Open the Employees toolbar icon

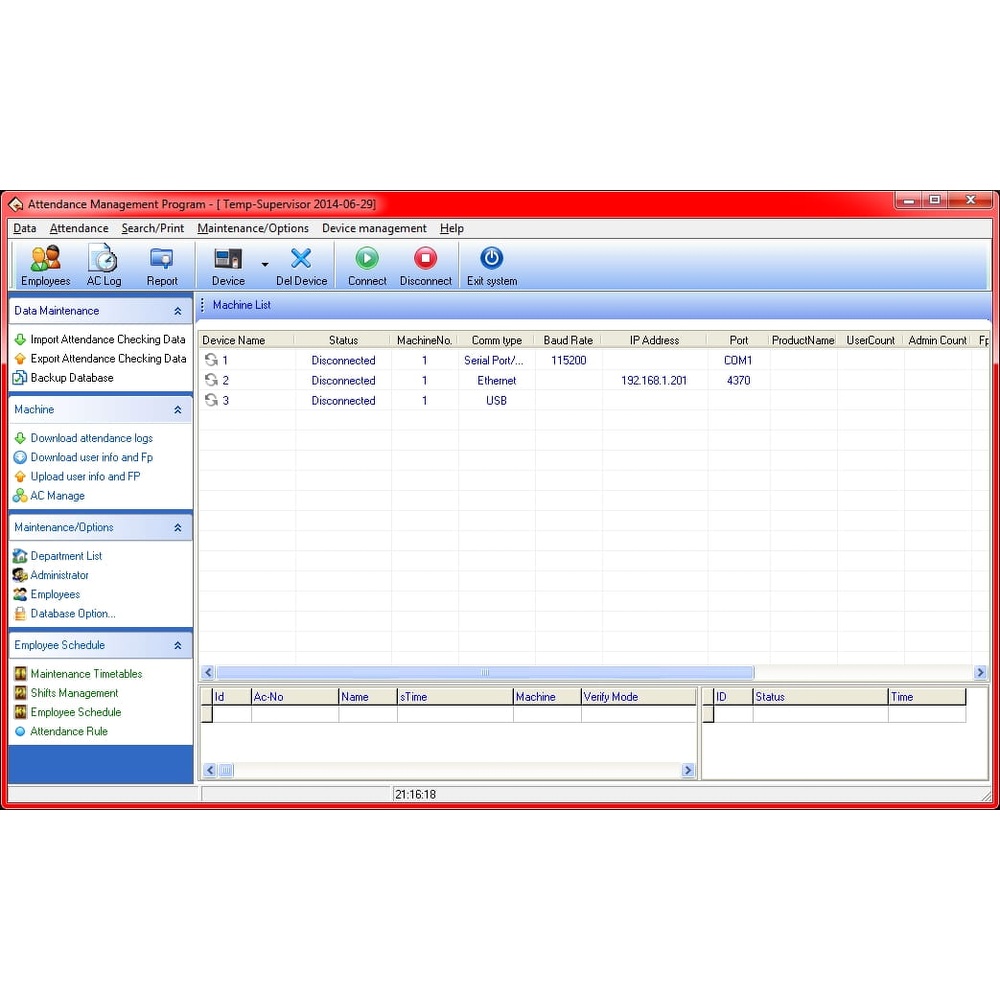click(44, 263)
